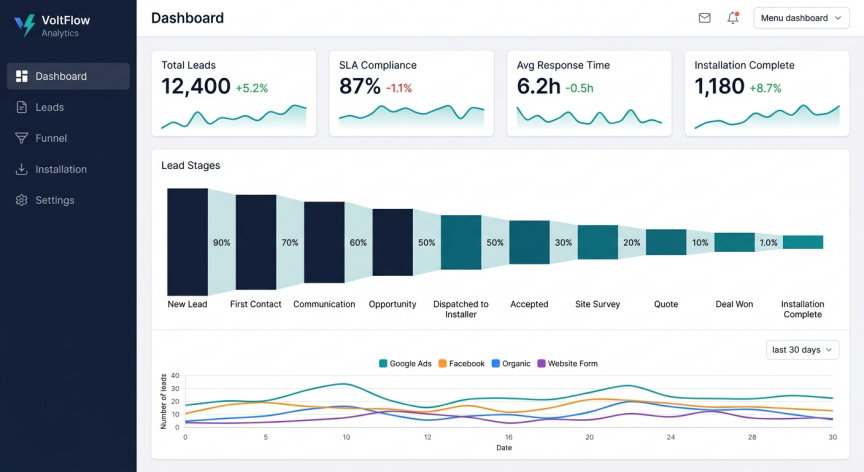The width and height of the screenshot is (864, 472).
Task: Click the '-1.1%' change indicator
Action: click(x=399, y=88)
